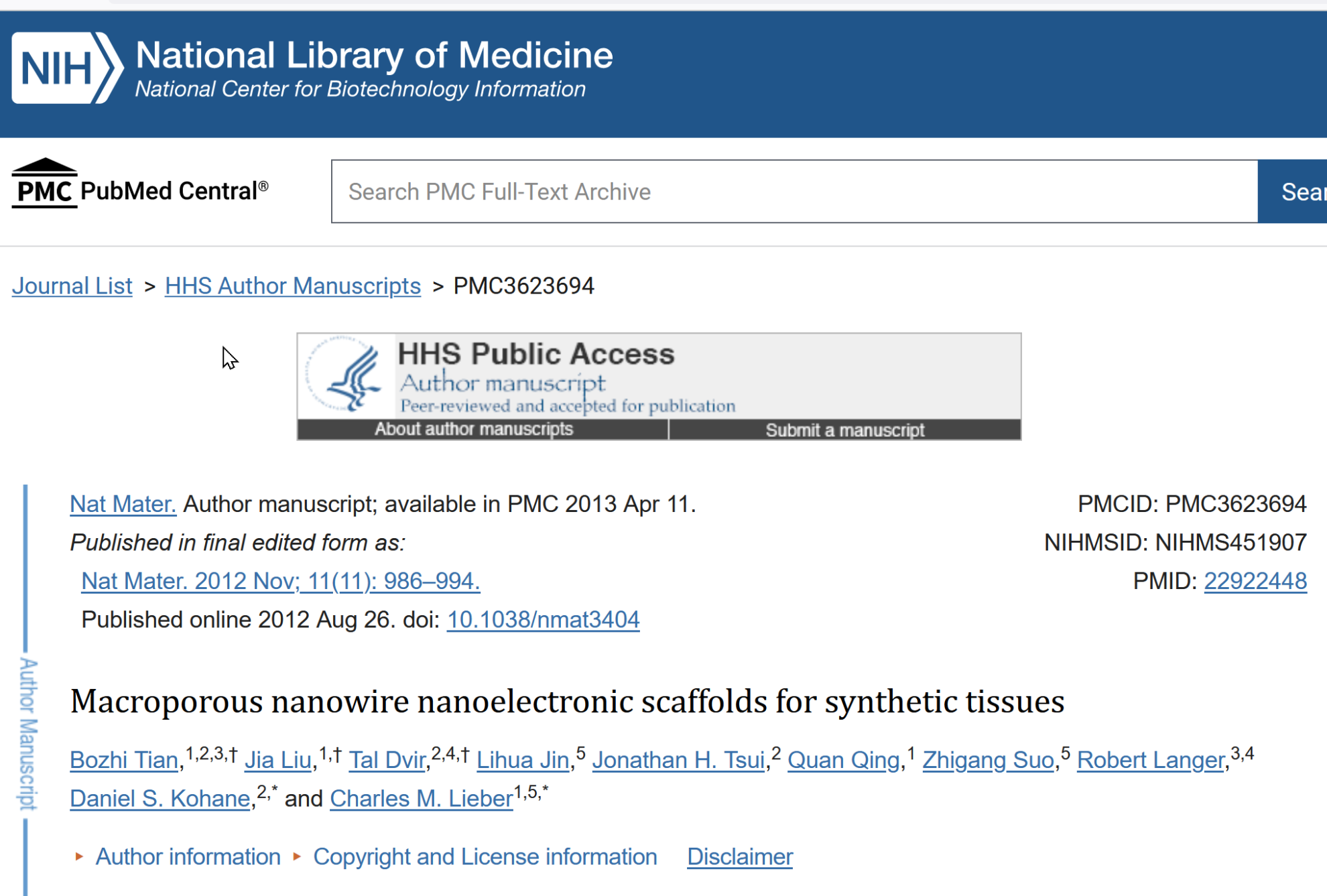Select author Robert Langer
The image size is (1327, 896).
(x=1151, y=760)
